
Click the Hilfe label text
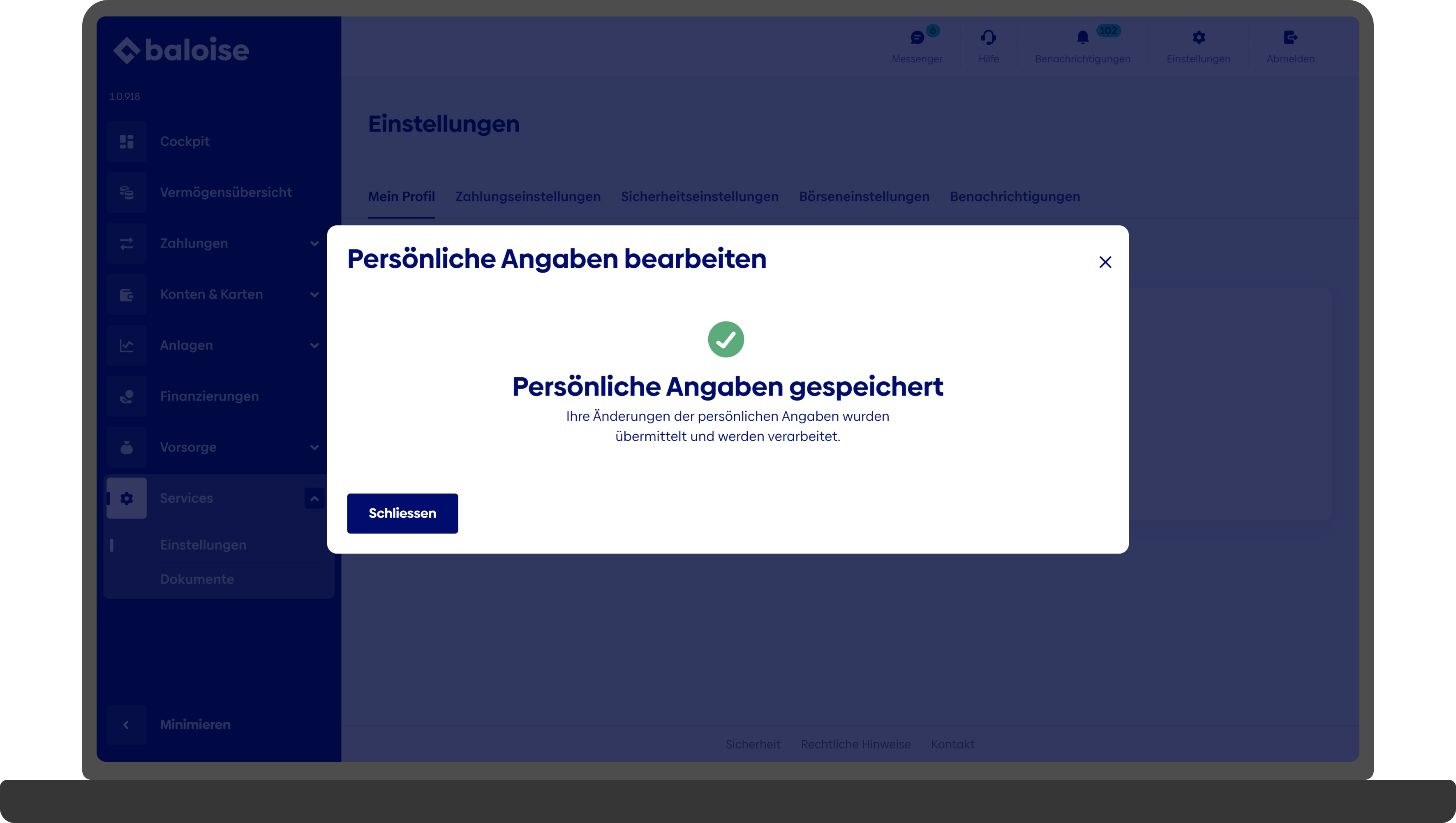(x=989, y=59)
